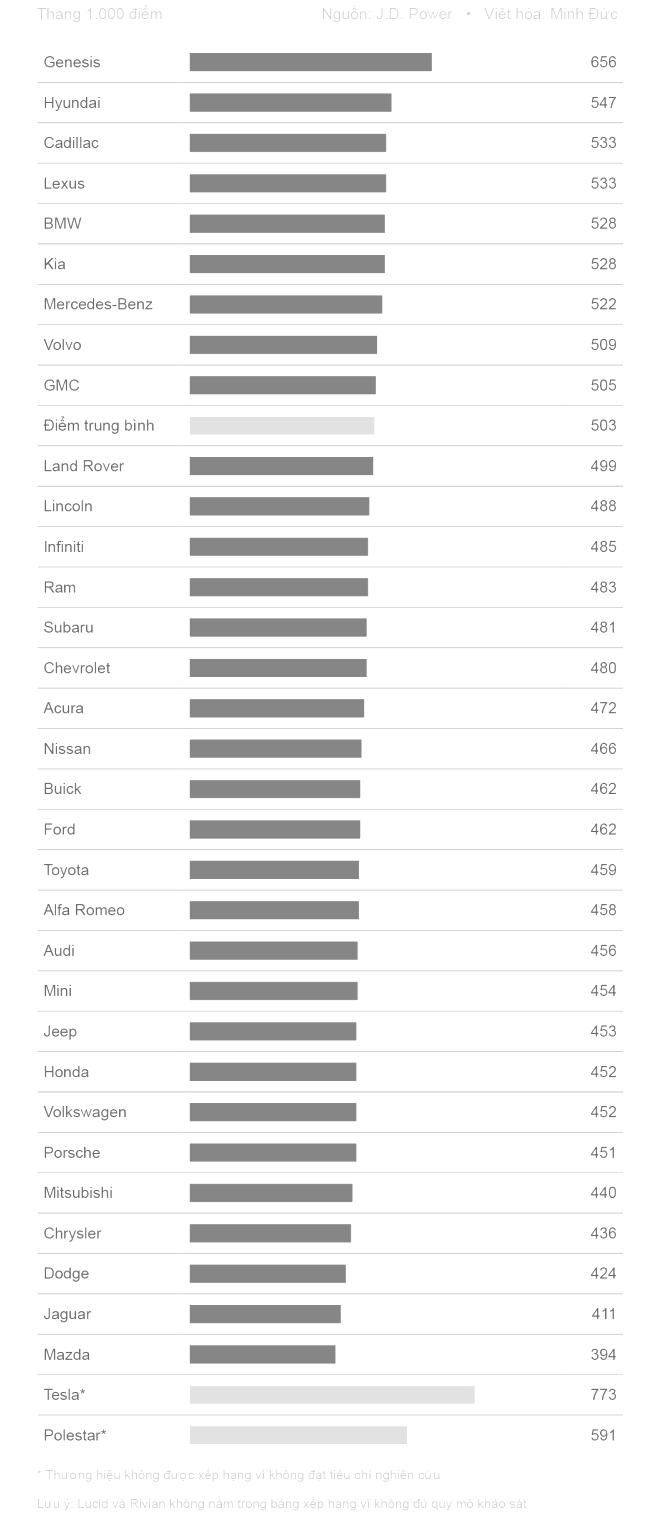Screen dimensions: 665x1529
Task: Select the Mercedes-Benz row label
Action: [x=98, y=304]
